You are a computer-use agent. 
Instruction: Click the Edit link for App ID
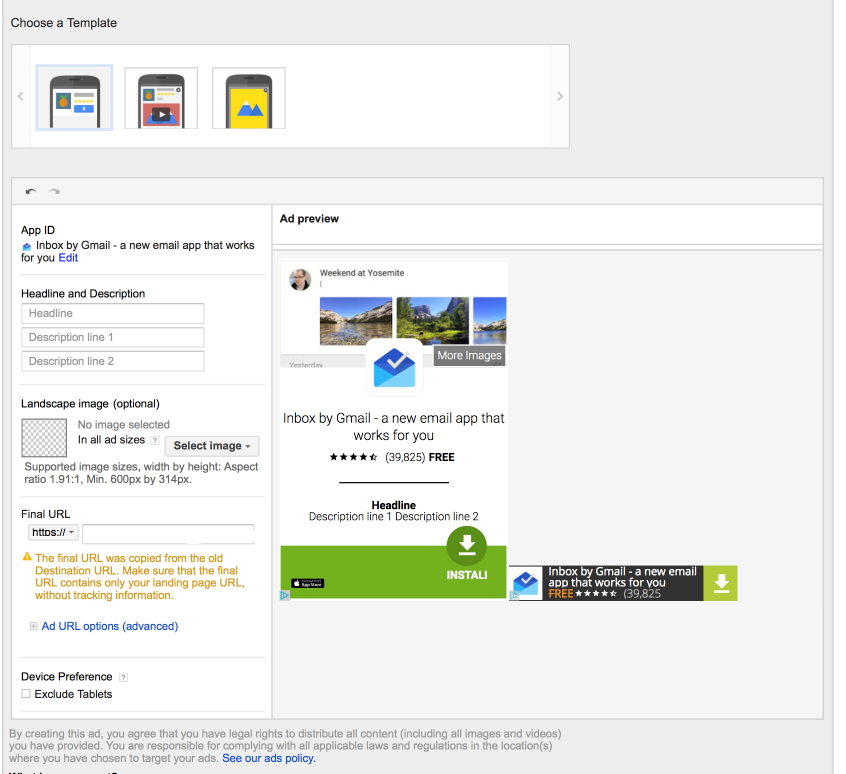(x=68, y=258)
